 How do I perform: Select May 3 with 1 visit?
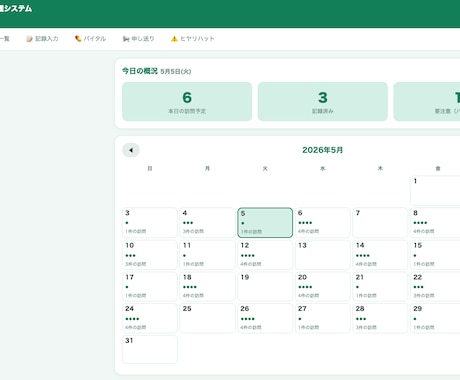(150, 223)
